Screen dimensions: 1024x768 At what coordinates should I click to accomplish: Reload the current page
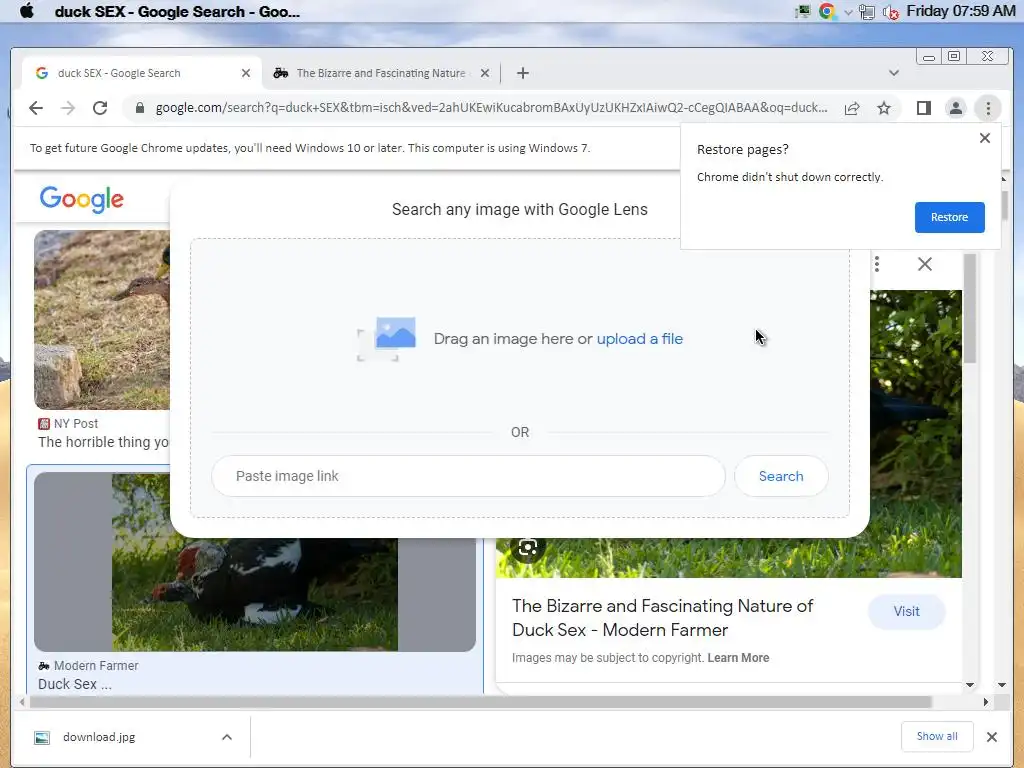[100, 108]
